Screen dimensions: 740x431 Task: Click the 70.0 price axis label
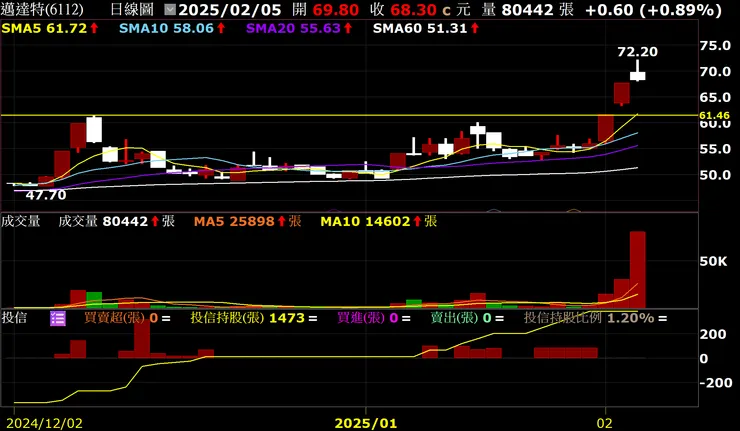[x=715, y=72]
